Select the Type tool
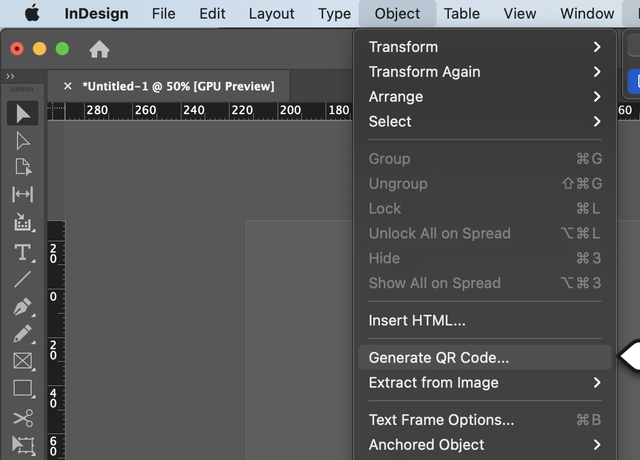The image size is (640, 460). click(x=23, y=252)
